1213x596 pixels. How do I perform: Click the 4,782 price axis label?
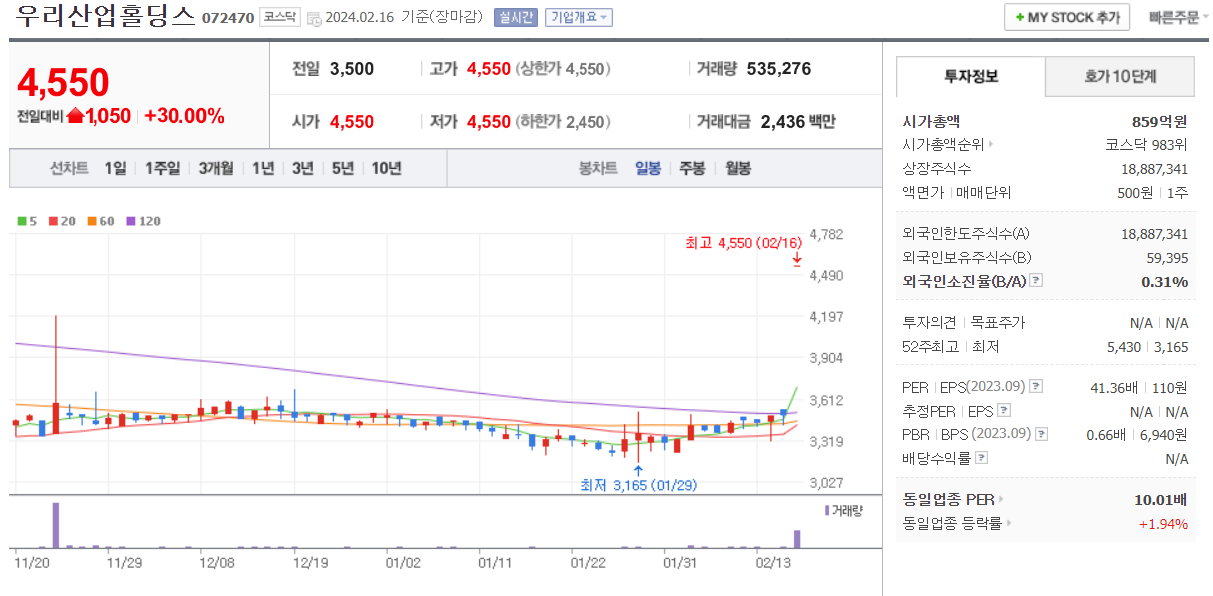point(827,235)
